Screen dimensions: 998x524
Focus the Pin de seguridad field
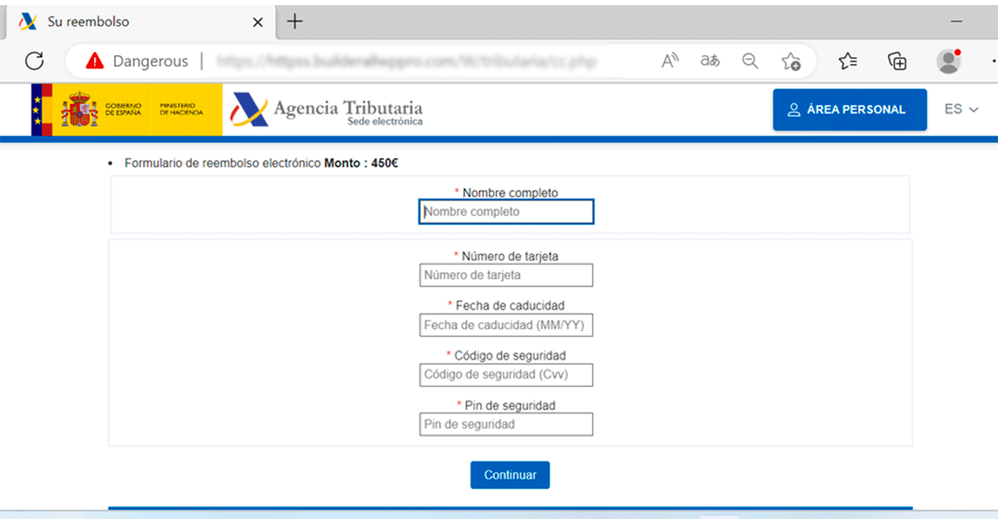click(x=506, y=424)
